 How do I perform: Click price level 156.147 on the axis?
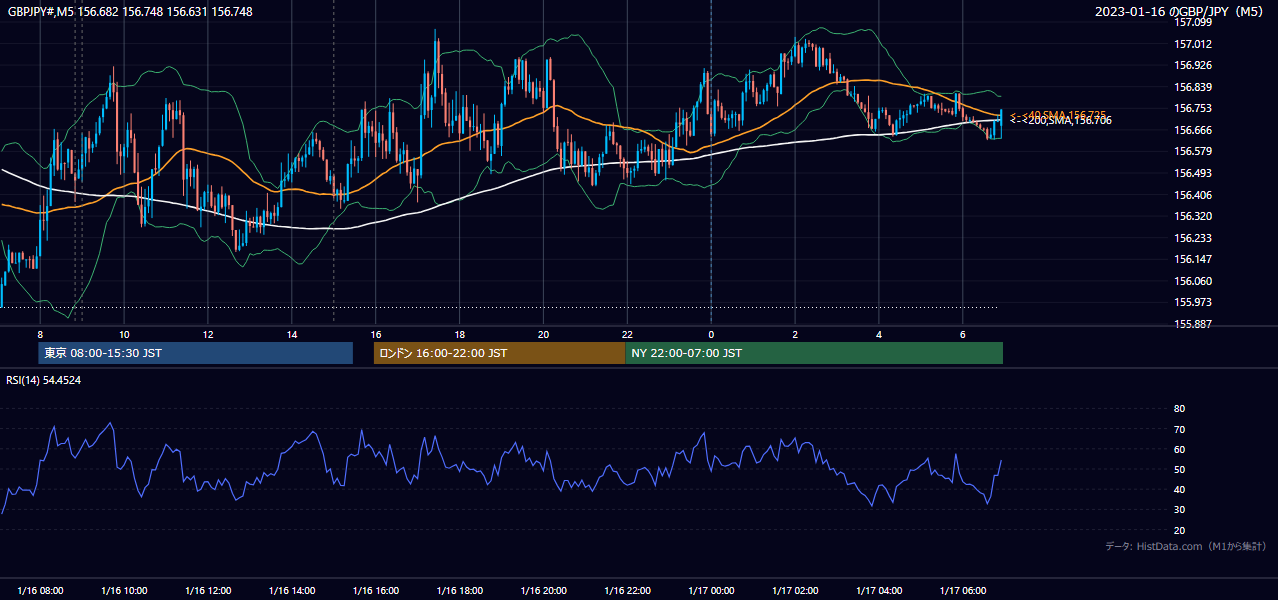point(1193,259)
